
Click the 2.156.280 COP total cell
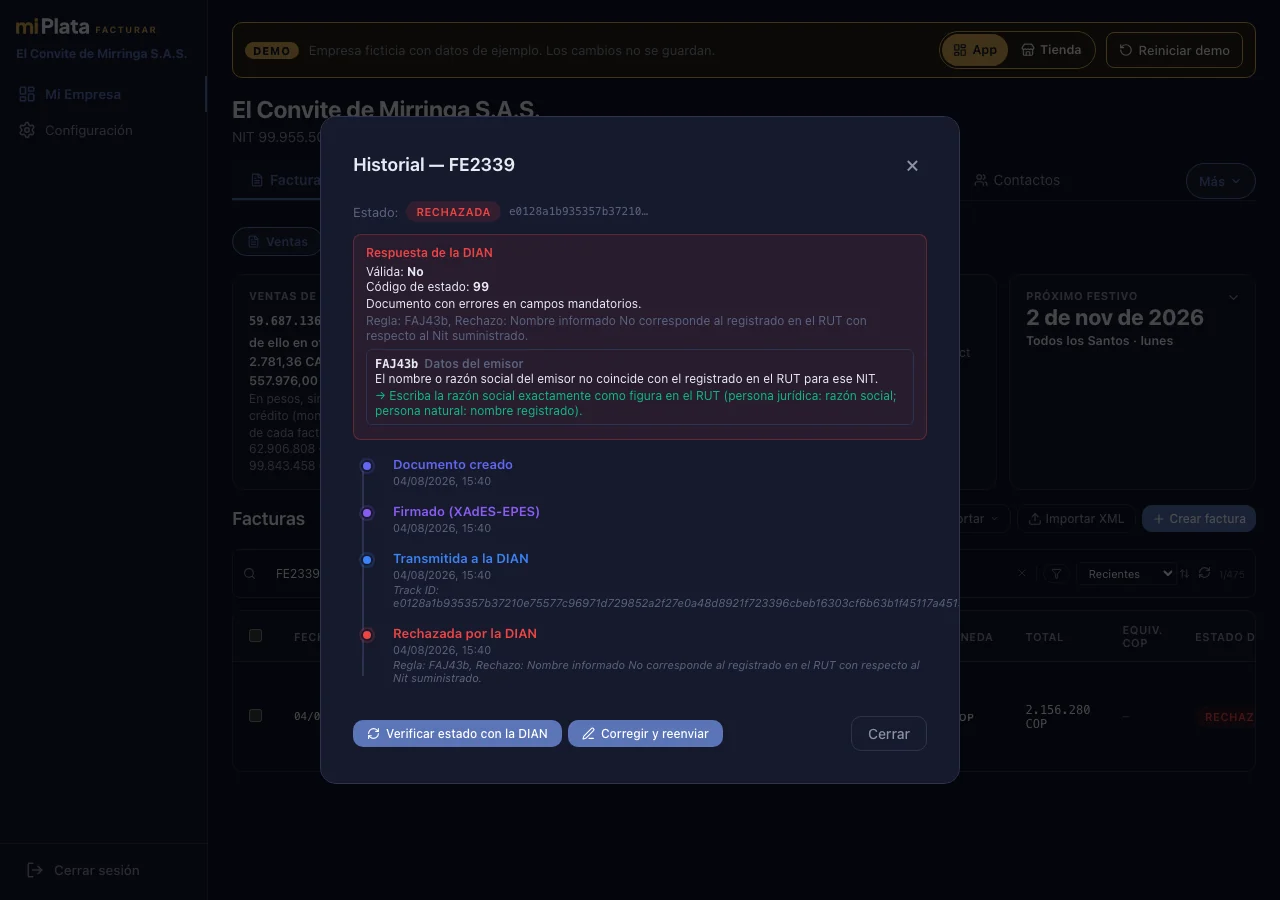click(x=1058, y=716)
